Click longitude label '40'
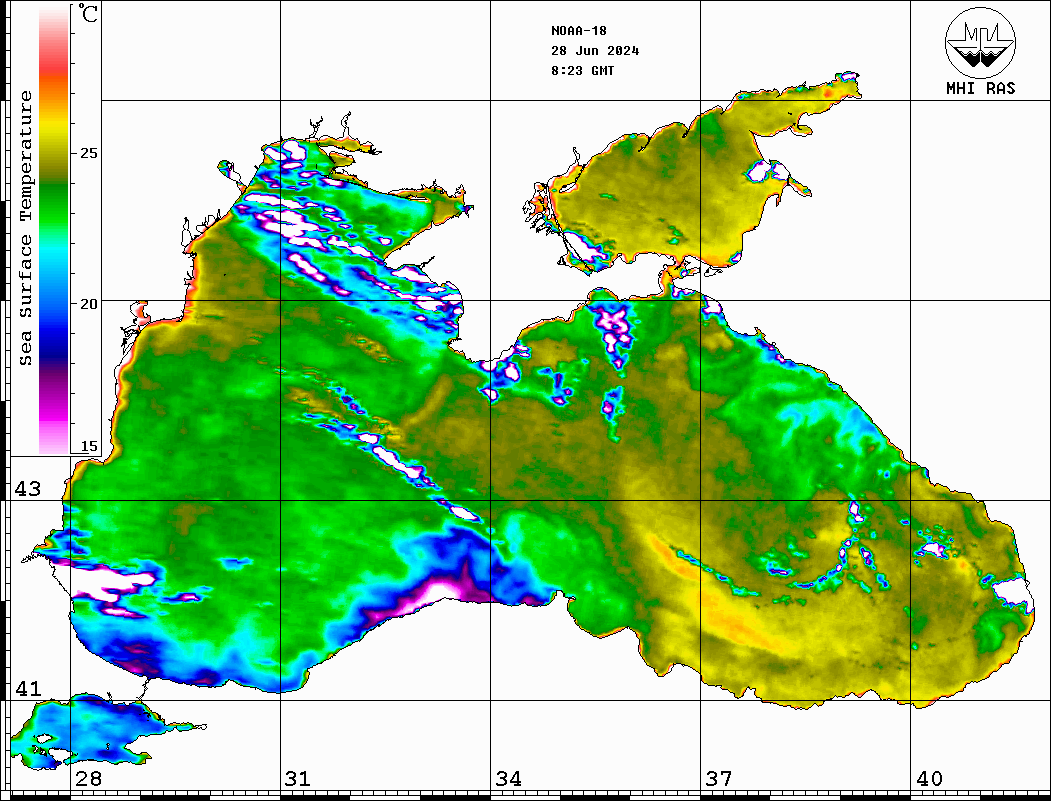 pos(929,779)
